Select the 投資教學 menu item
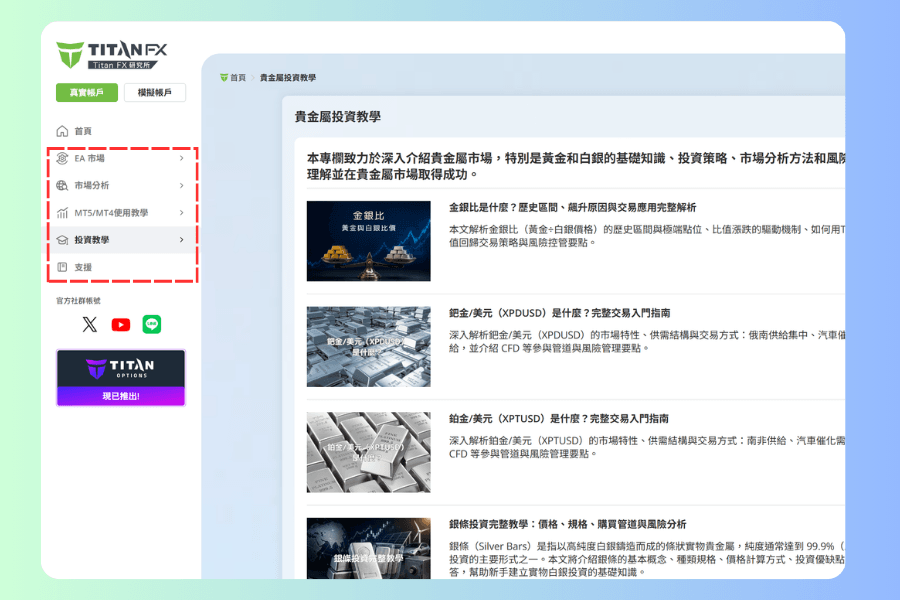Viewport: 900px width, 600px height. tap(121, 240)
